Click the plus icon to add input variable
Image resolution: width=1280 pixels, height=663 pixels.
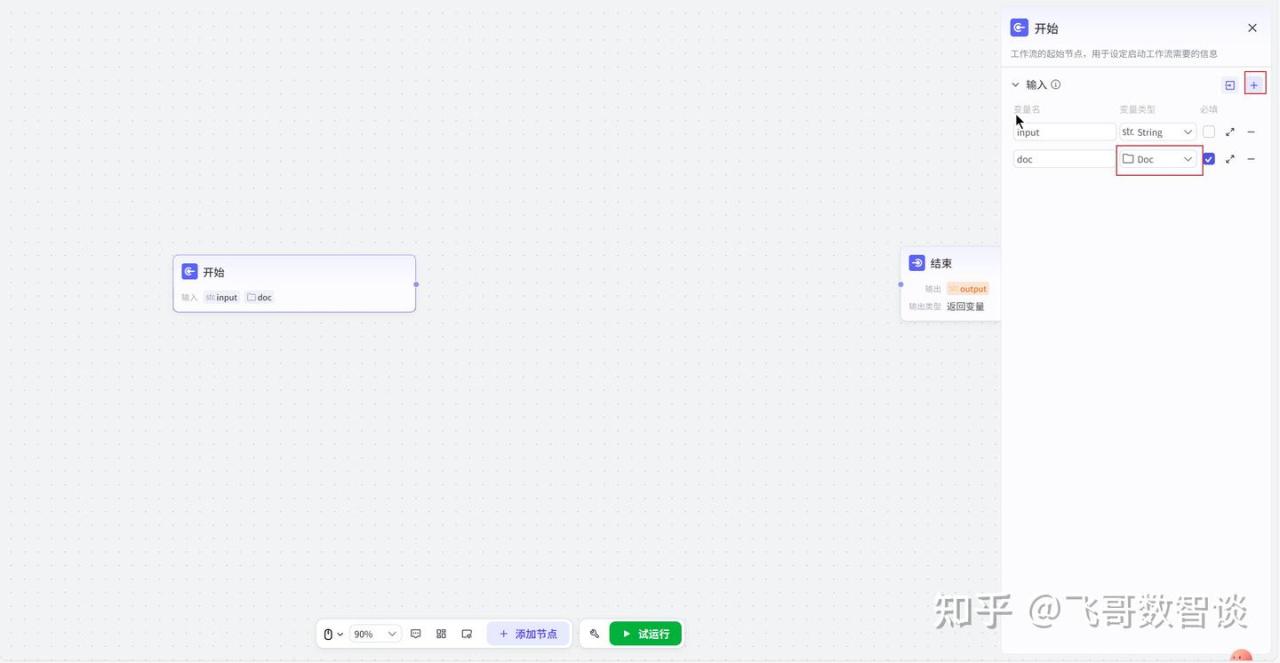1254,85
